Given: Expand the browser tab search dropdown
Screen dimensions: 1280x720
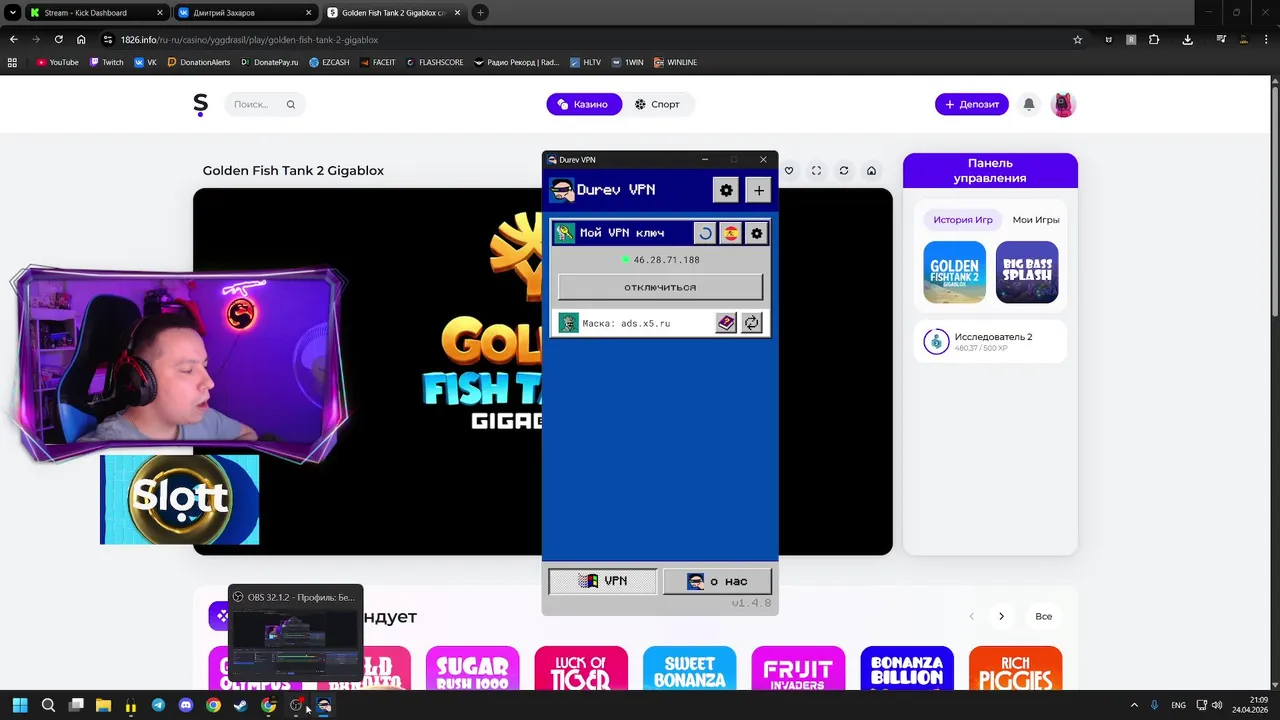Looking at the screenshot, I should [12, 13].
